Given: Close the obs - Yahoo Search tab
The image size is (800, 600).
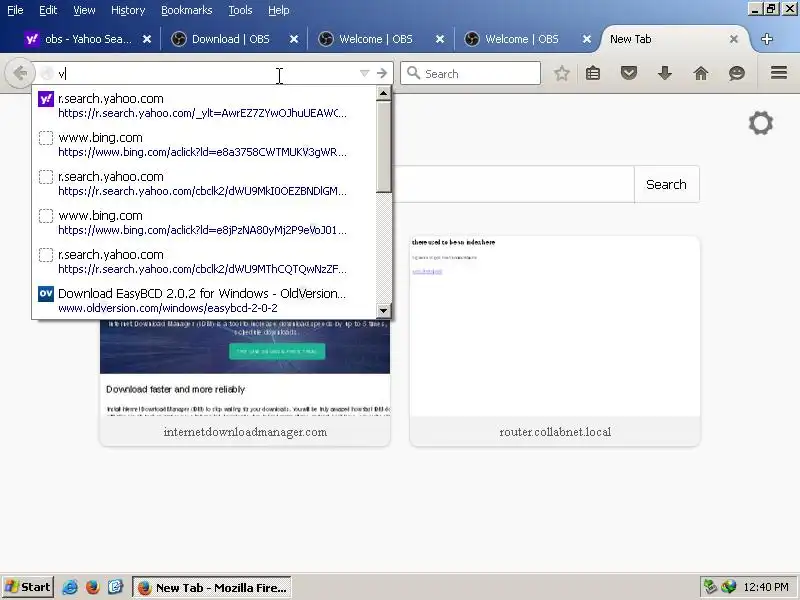Looking at the screenshot, I should coord(147,39).
